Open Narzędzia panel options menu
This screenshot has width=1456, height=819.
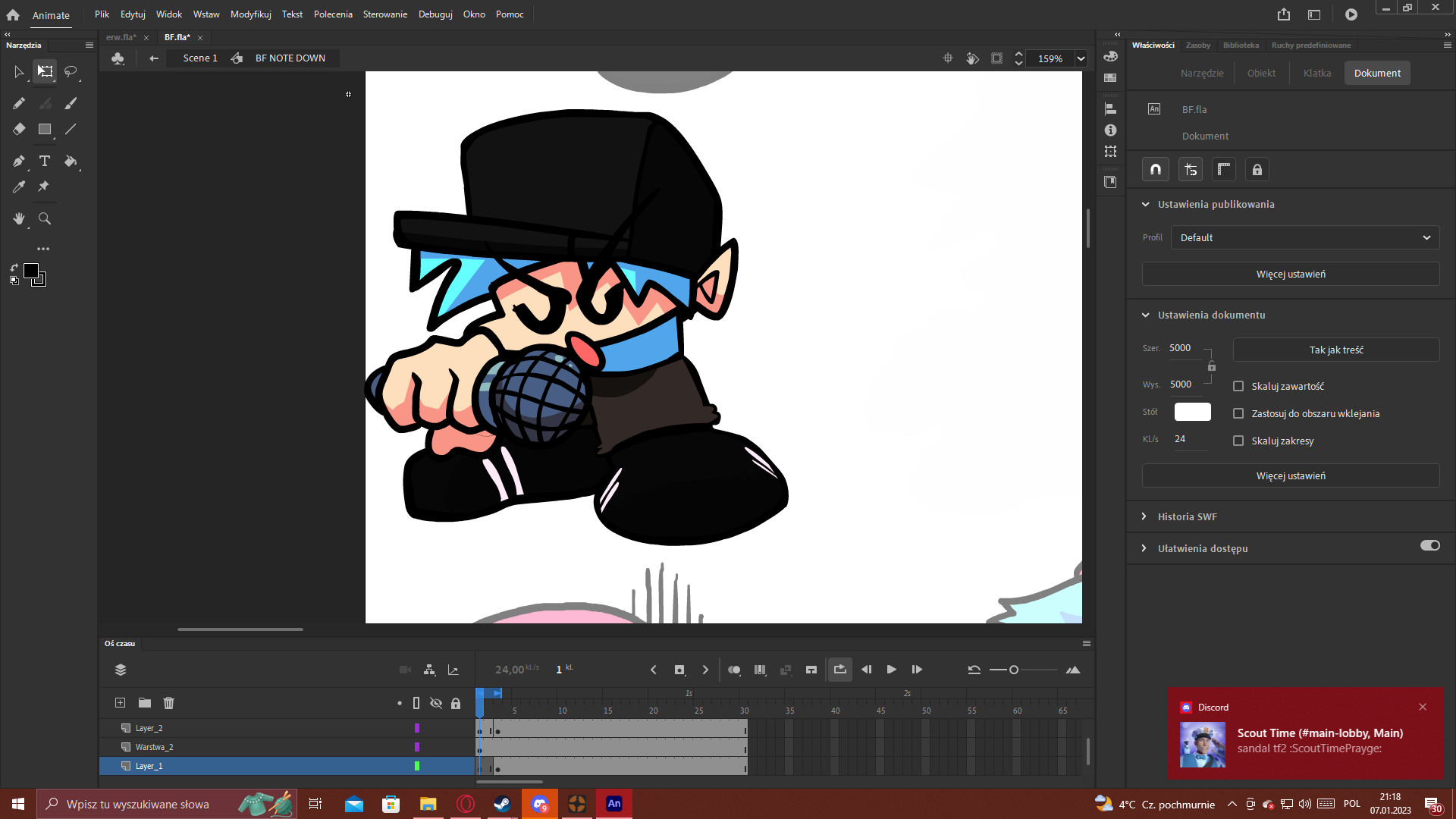coord(89,45)
